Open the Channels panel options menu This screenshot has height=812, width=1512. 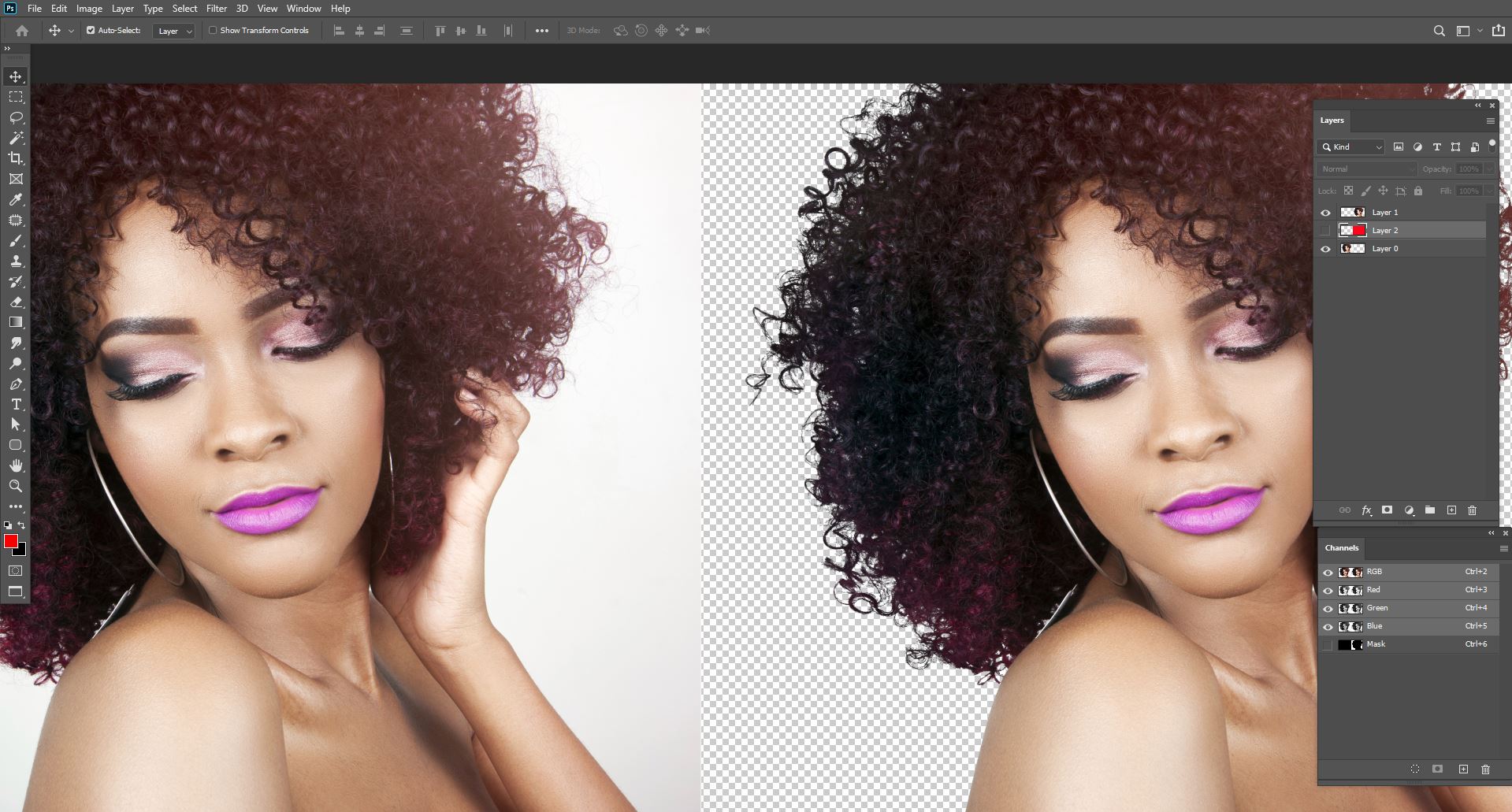point(1503,549)
